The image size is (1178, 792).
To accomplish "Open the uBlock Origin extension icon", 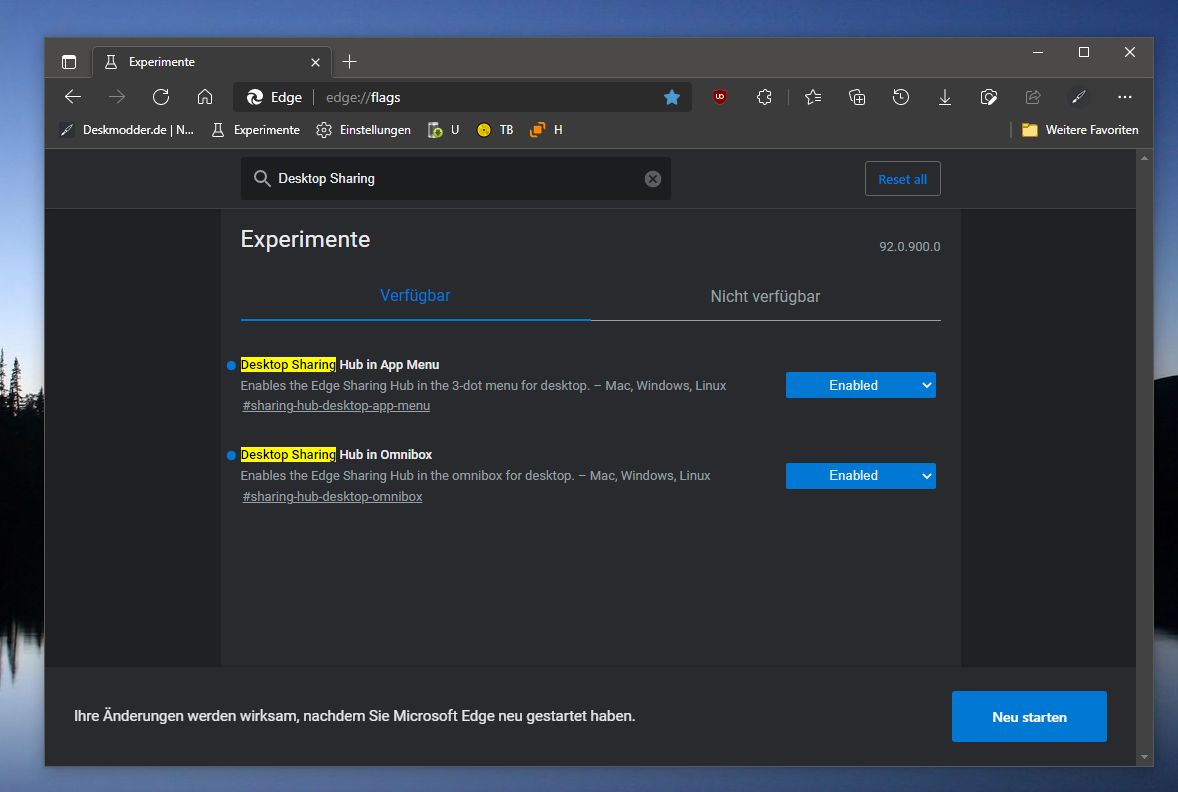I will click(720, 97).
